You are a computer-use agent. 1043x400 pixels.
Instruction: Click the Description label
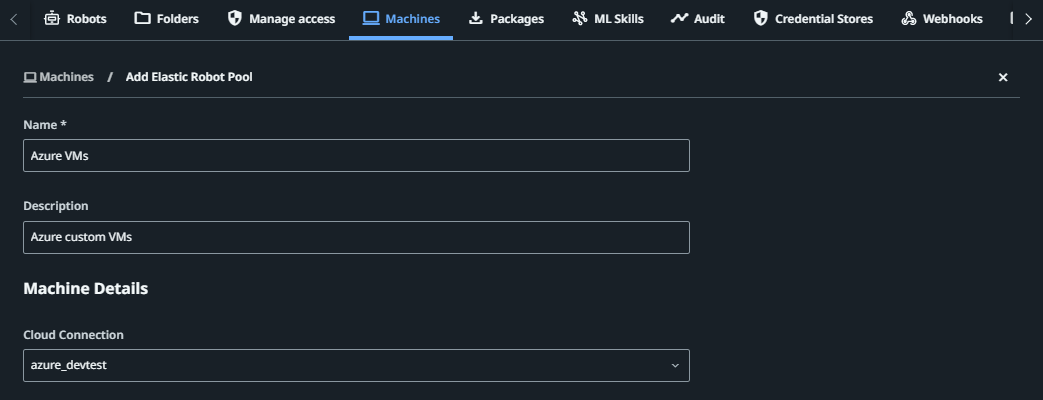pyautogui.click(x=56, y=206)
